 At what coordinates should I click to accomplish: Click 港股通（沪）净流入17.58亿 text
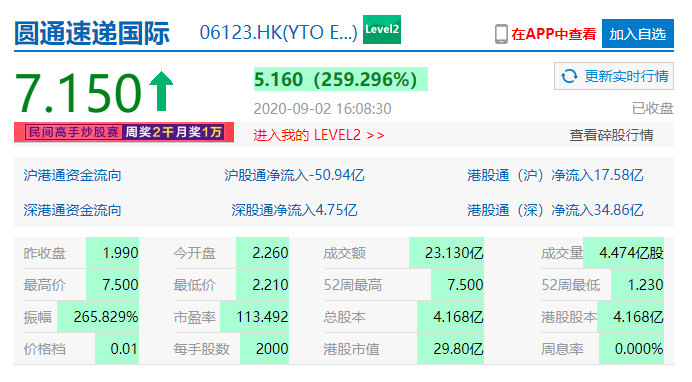tap(555, 175)
